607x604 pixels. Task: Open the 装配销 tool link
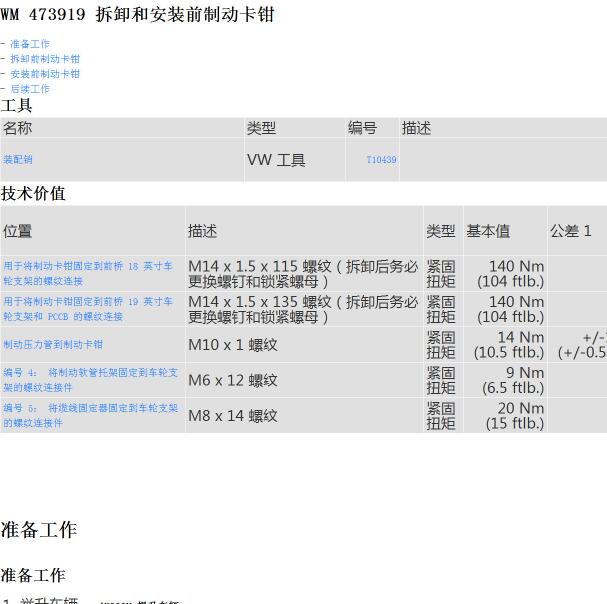click(x=18, y=160)
